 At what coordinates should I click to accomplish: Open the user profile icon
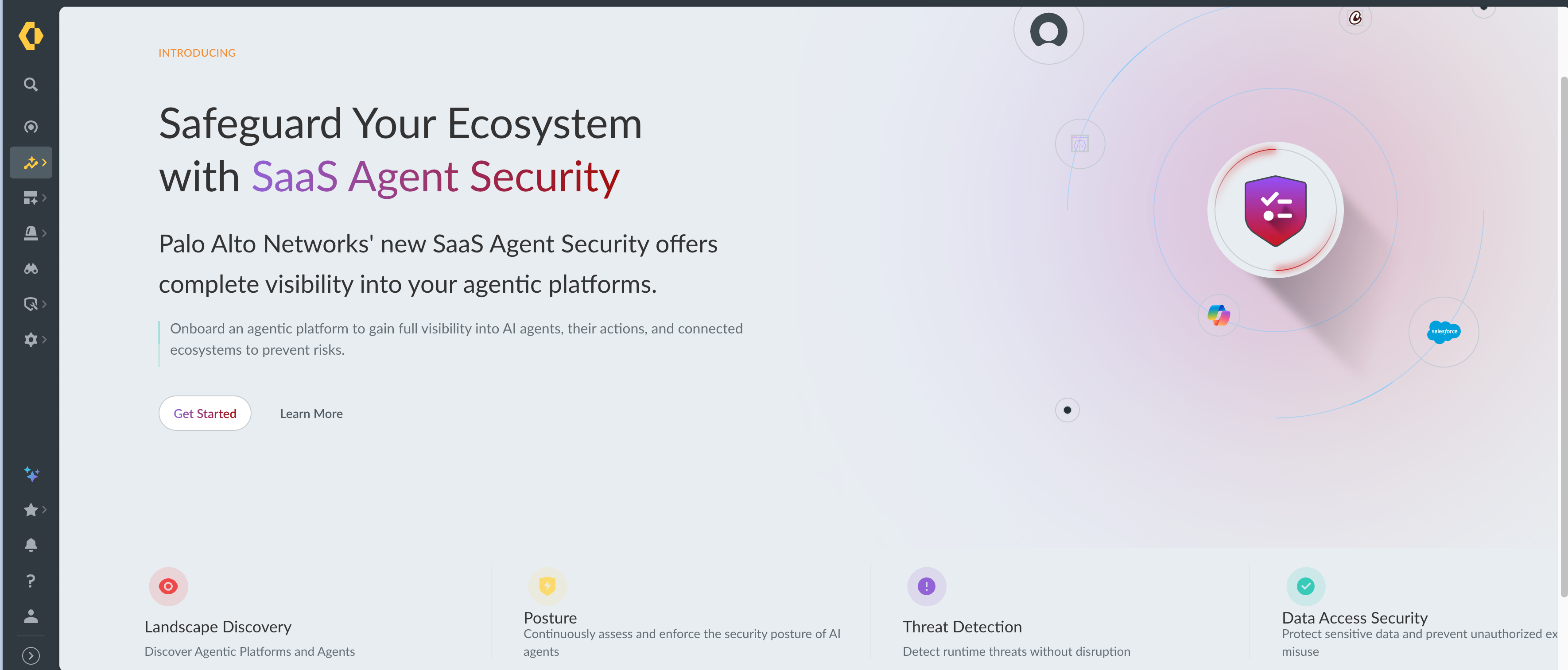click(31, 616)
